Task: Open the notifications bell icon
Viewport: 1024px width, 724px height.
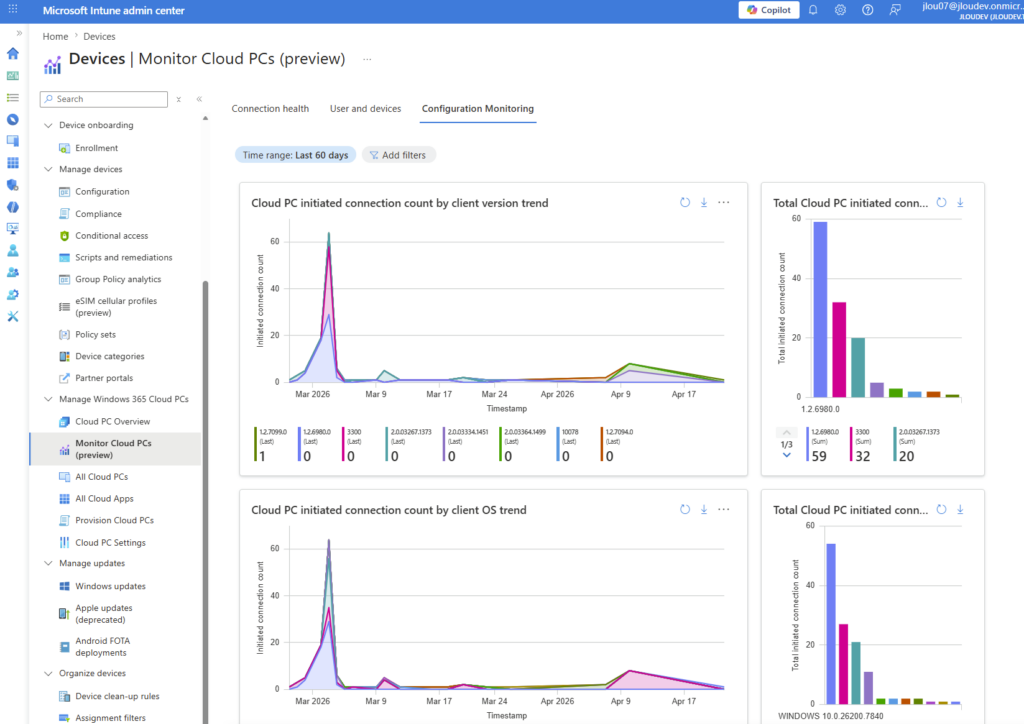Action: pyautogui.click(x=813, y=10)
